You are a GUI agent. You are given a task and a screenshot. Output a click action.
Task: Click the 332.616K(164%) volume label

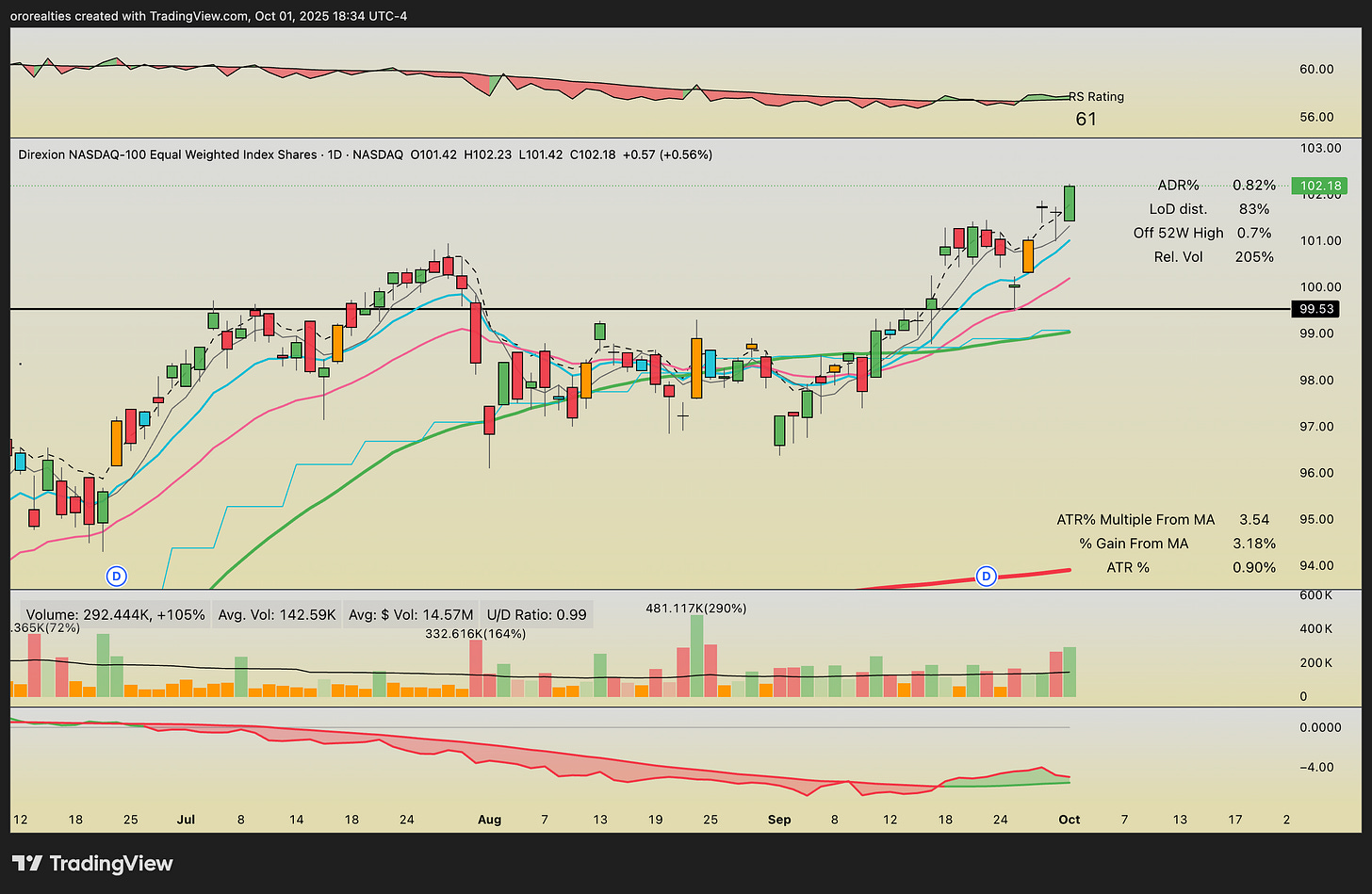click(476, 634)
